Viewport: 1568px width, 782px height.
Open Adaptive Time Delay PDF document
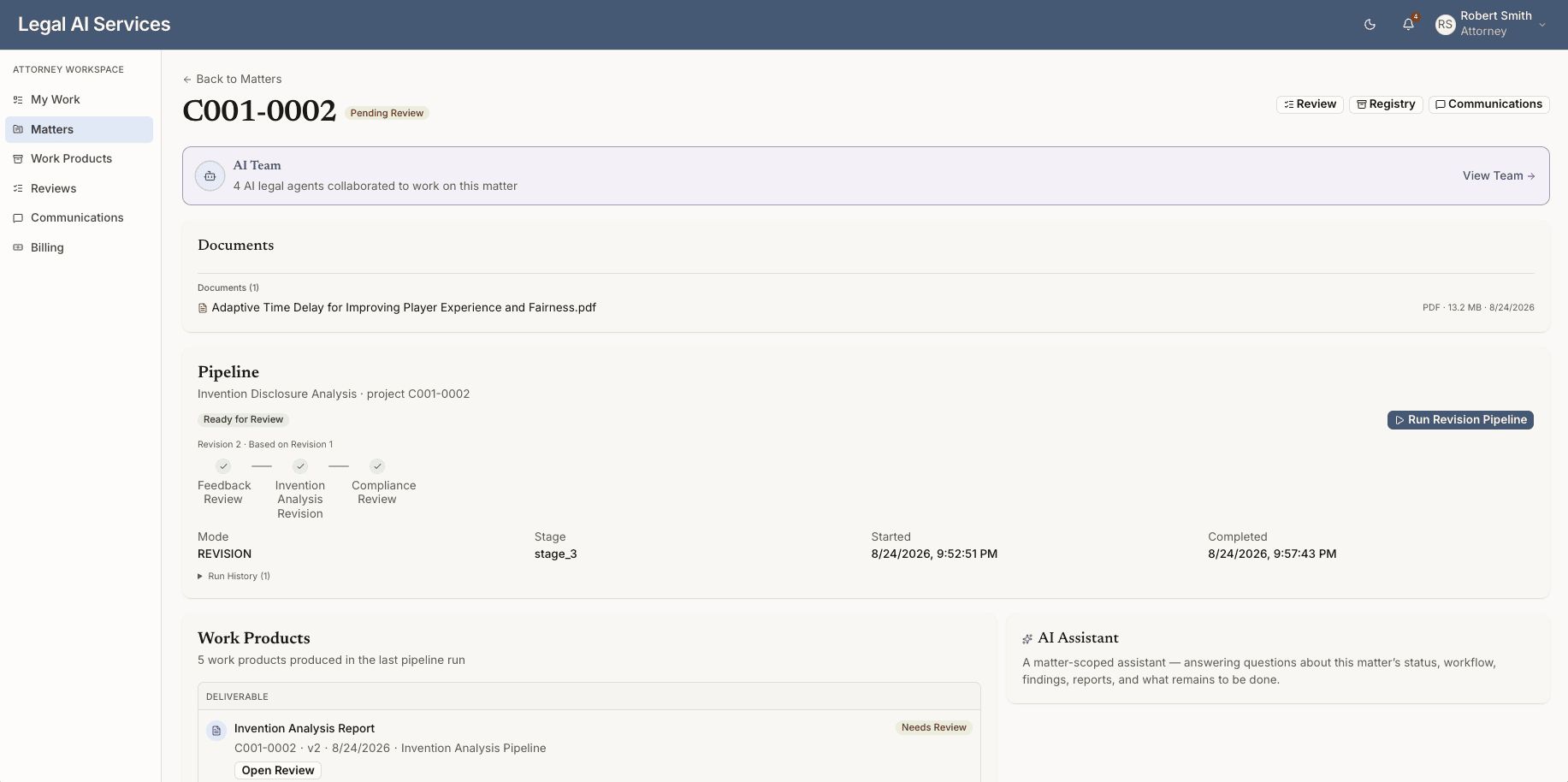pos(404,308)
